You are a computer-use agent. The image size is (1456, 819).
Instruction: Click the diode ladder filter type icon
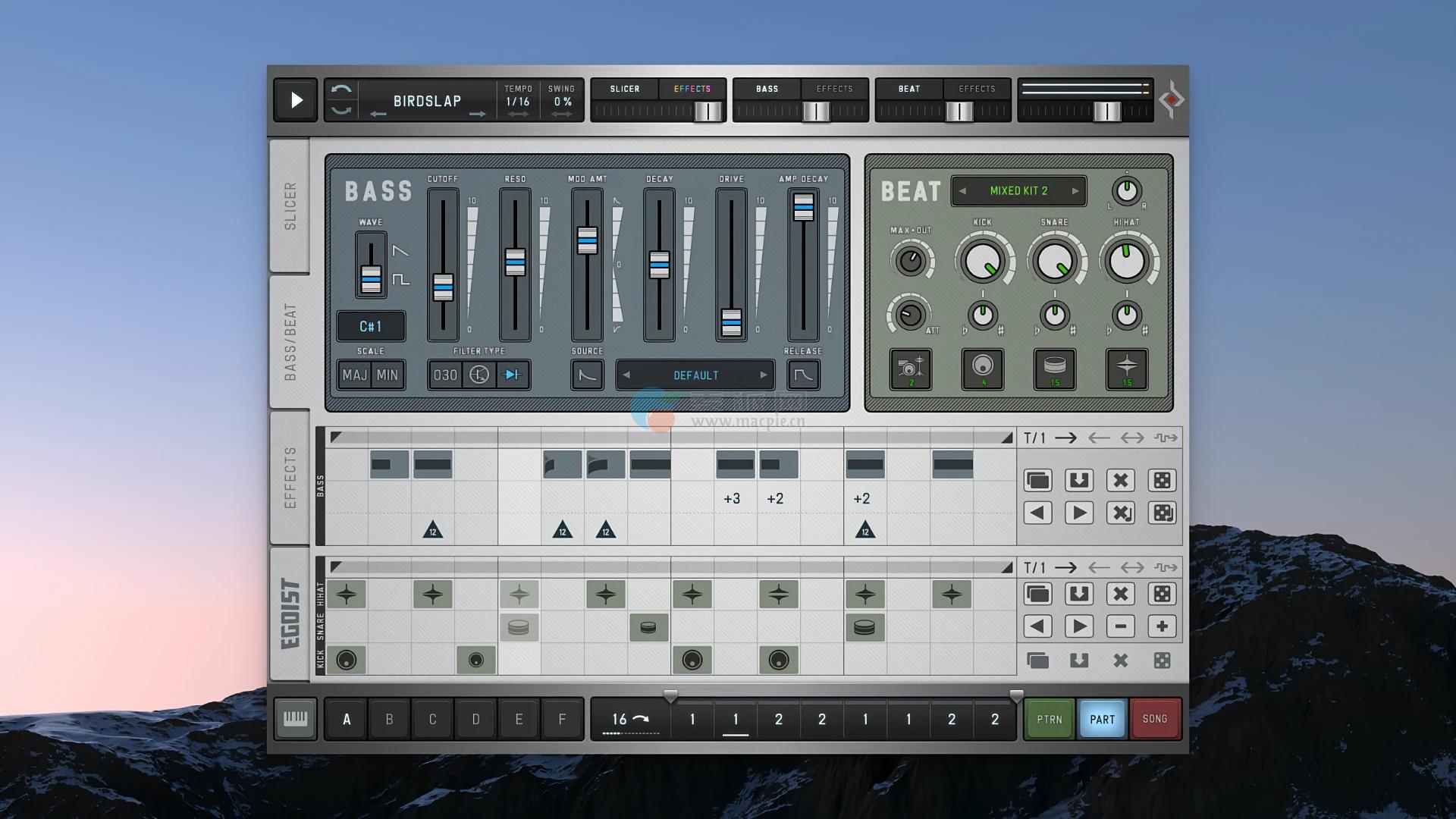[x=513, y=375]
